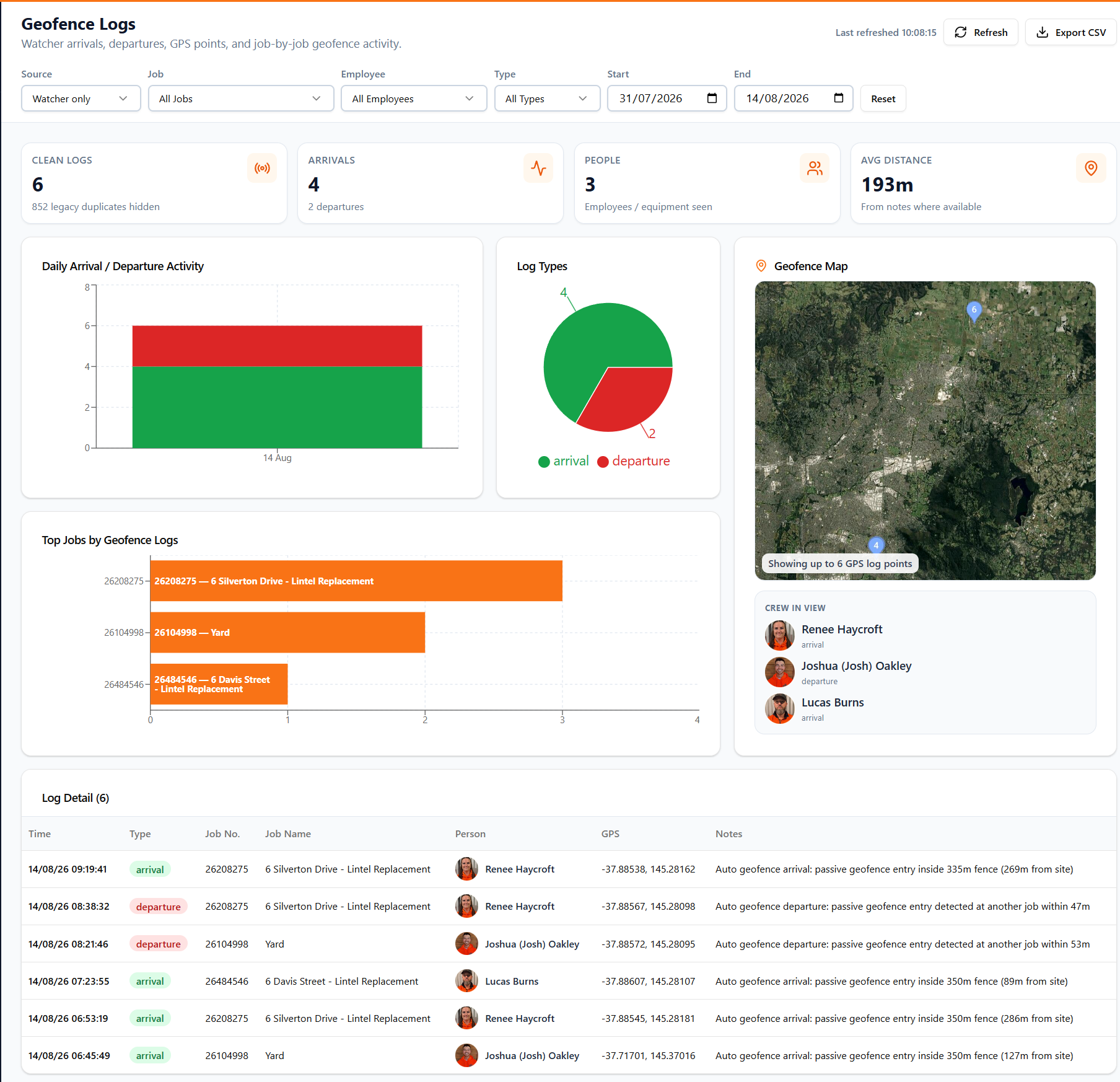The width and height of the screenshot is (1120, 1082).
Task: Expand the All Jobs dropdown
Action: pyautogui.click(x=241, y=99)
